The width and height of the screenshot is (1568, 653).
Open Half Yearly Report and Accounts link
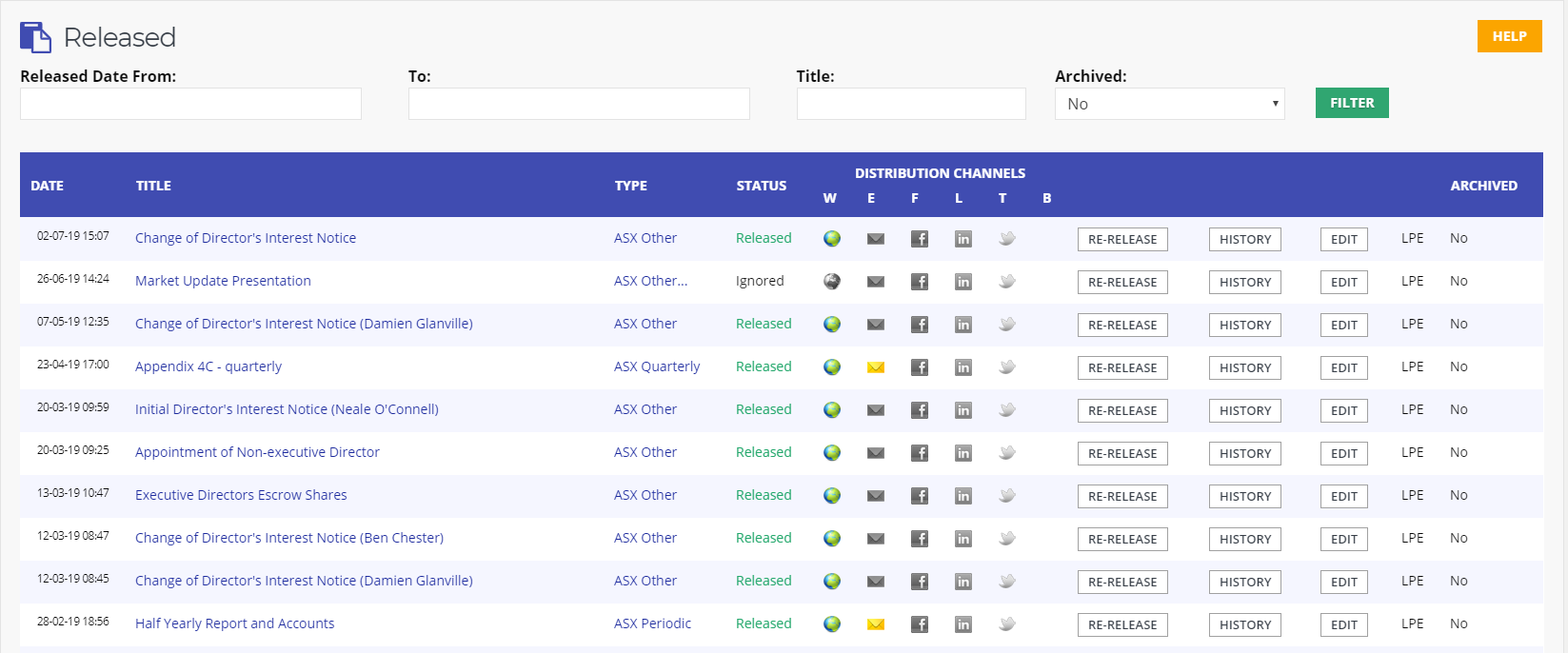234,623
